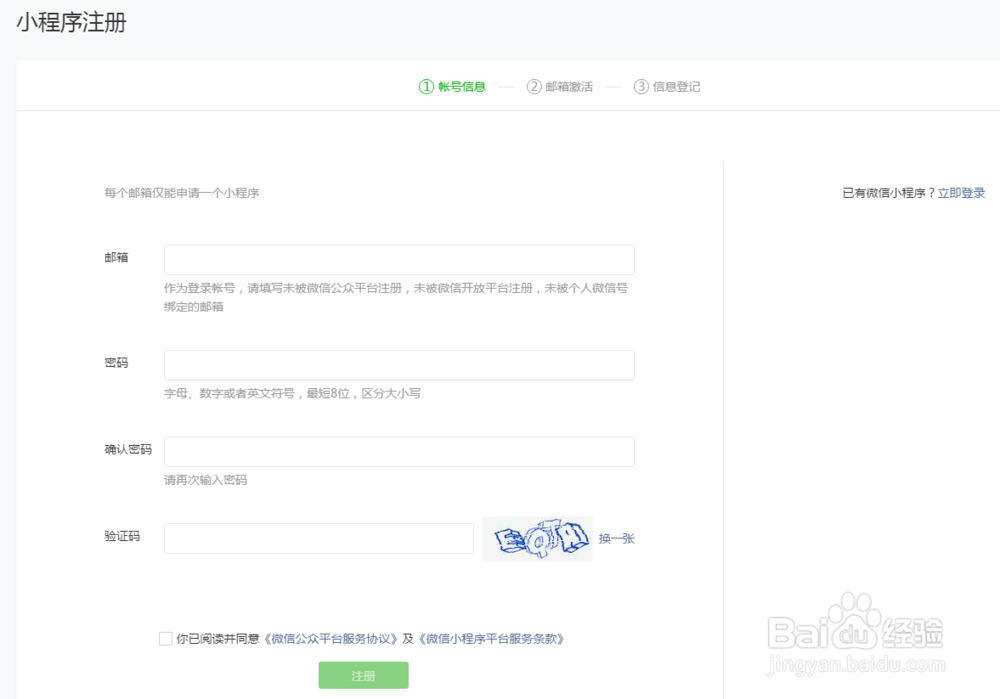Click the captcha image
Viewport: 1000px width, 699px height.
pos(538,539)
